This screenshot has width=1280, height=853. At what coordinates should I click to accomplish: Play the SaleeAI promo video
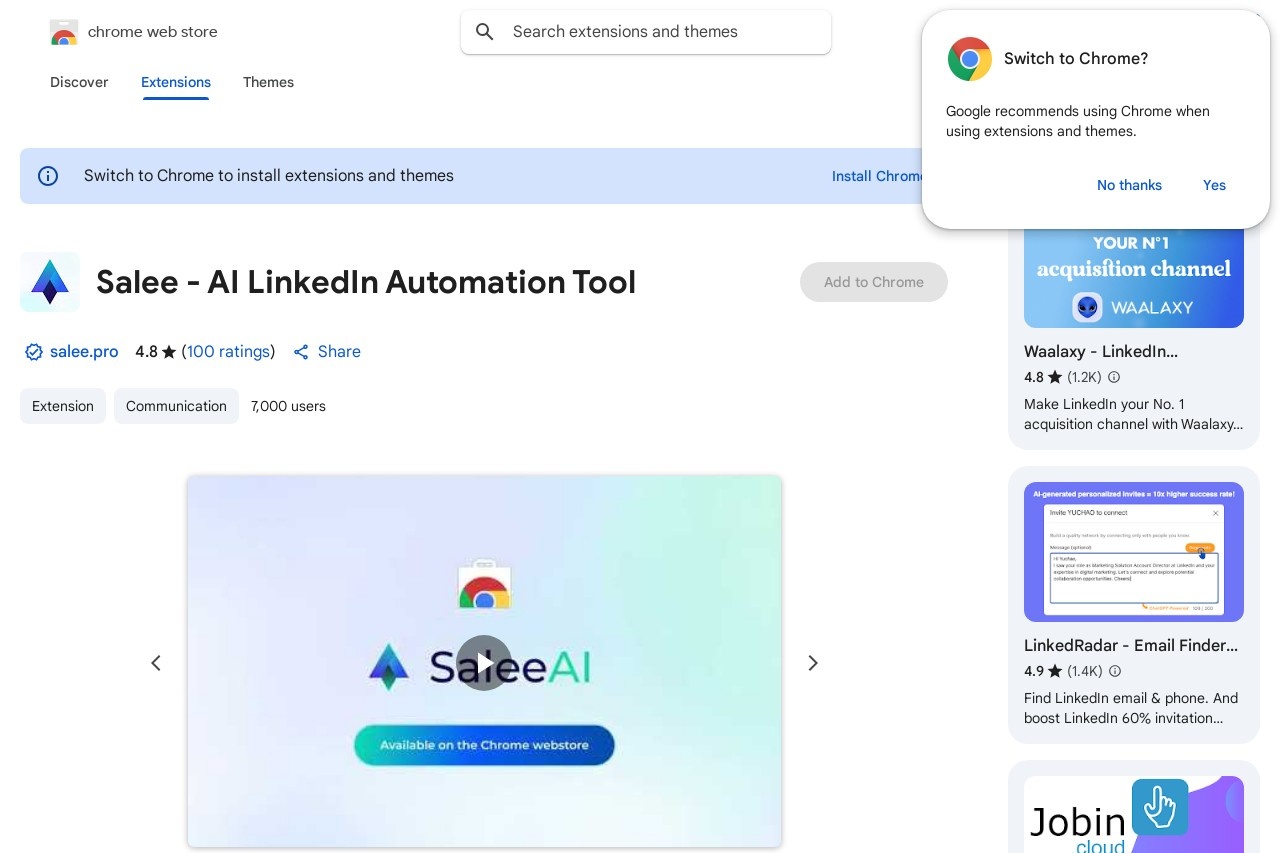tap(484, 663)
